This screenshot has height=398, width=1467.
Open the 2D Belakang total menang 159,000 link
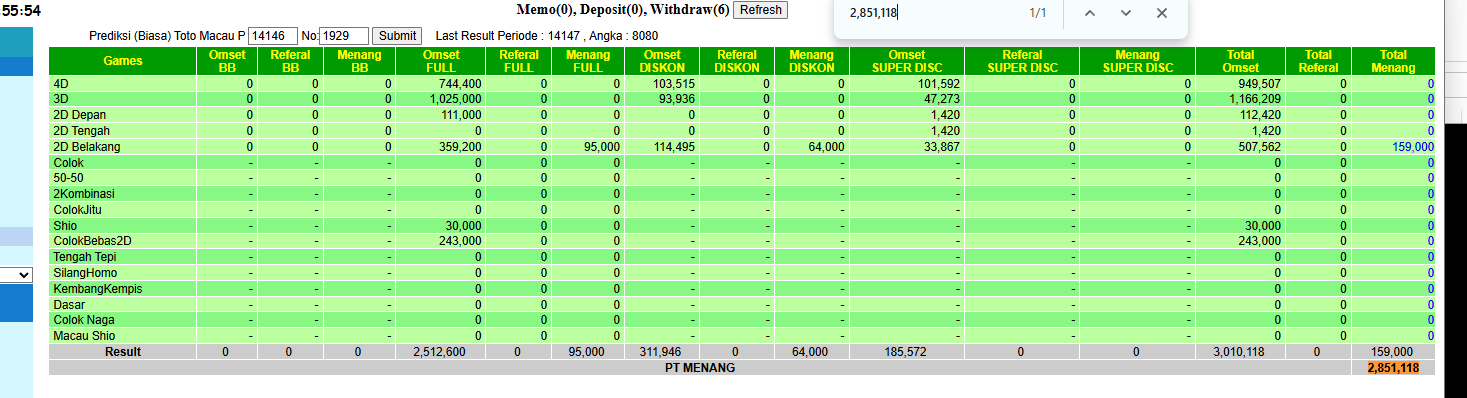(x=1412, y=147)
